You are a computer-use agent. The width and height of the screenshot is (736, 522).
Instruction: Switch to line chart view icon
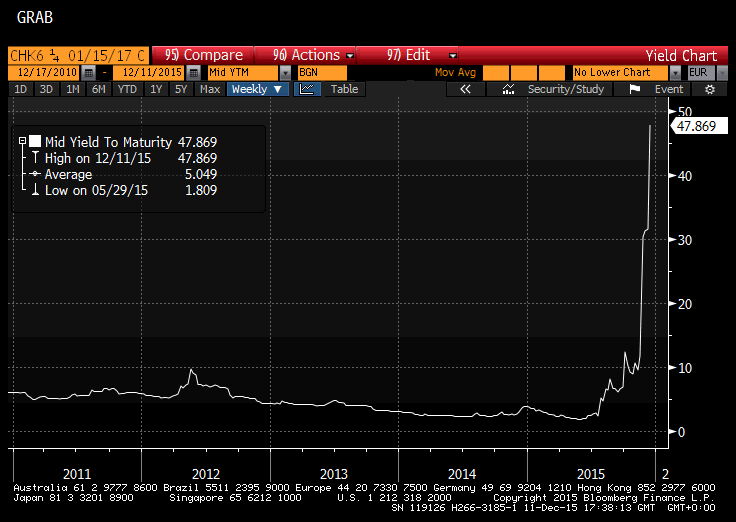(307, 89)
